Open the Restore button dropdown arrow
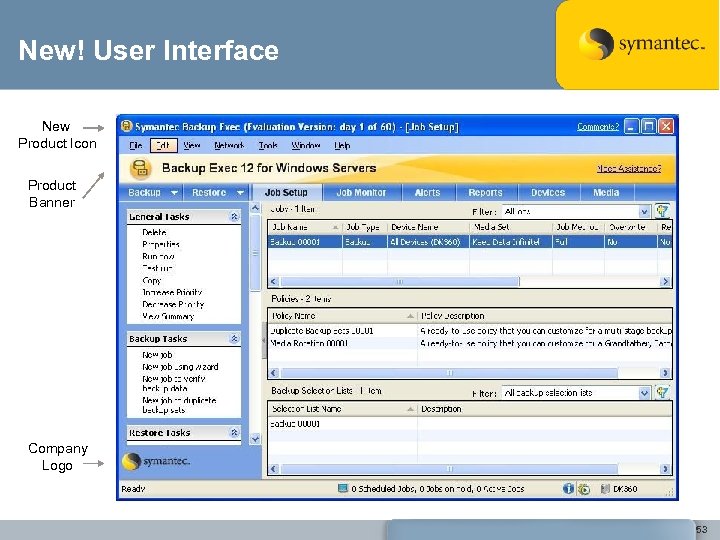 click(240, 193)
